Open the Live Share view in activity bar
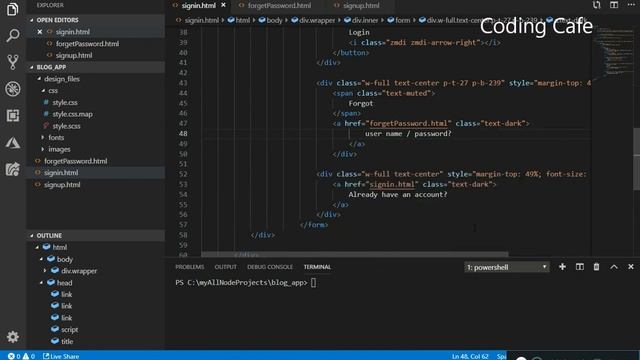This screenshot has height=360, width=640. 13,169
